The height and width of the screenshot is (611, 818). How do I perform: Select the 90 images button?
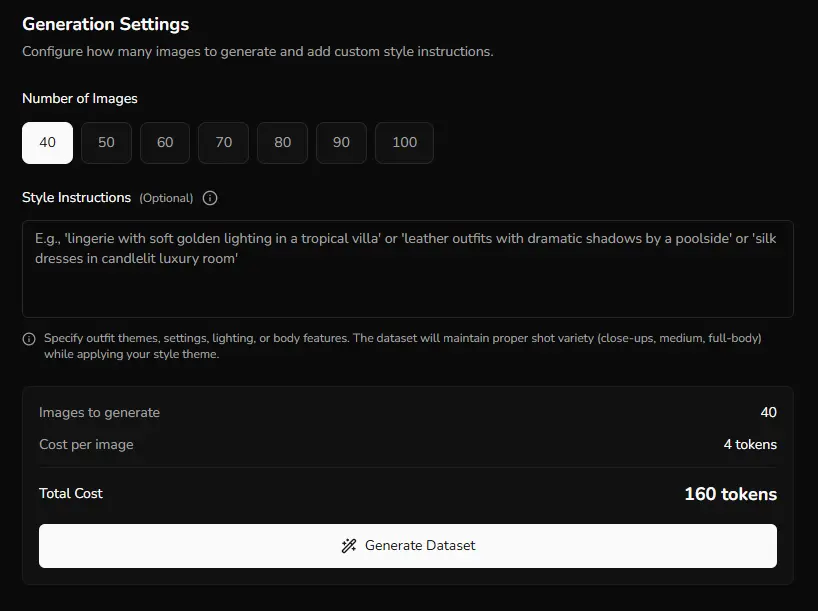click(x=341, y=143)
